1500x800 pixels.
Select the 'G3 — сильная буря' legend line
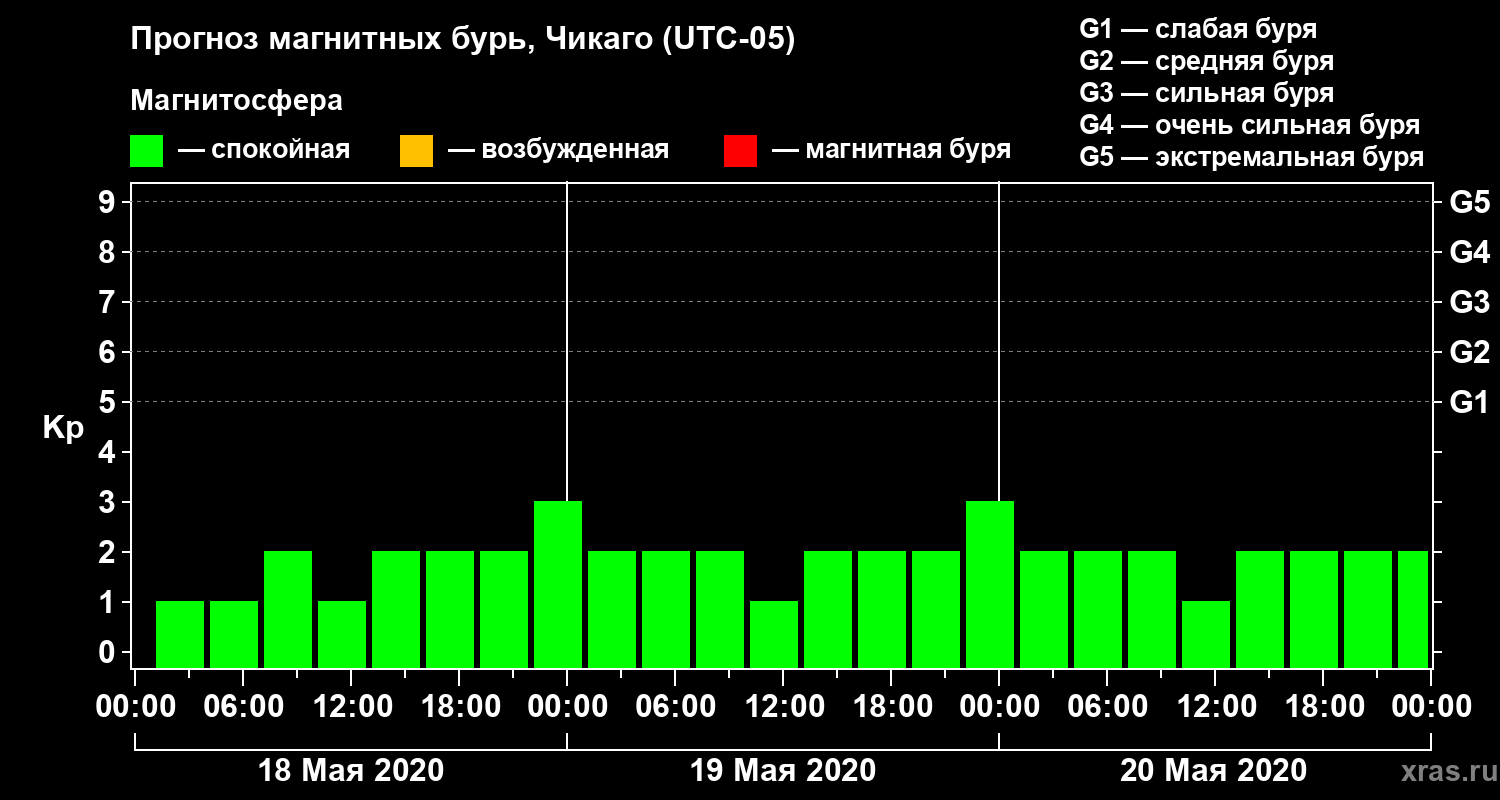click(1207, 93)
